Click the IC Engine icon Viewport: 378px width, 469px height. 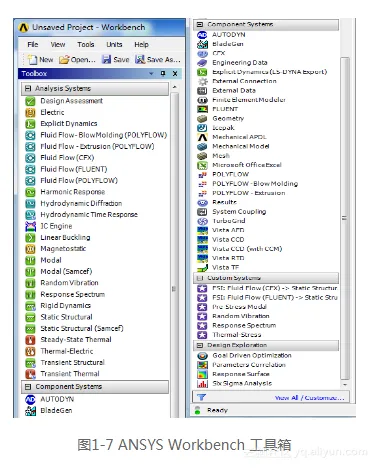coord(30,226)
